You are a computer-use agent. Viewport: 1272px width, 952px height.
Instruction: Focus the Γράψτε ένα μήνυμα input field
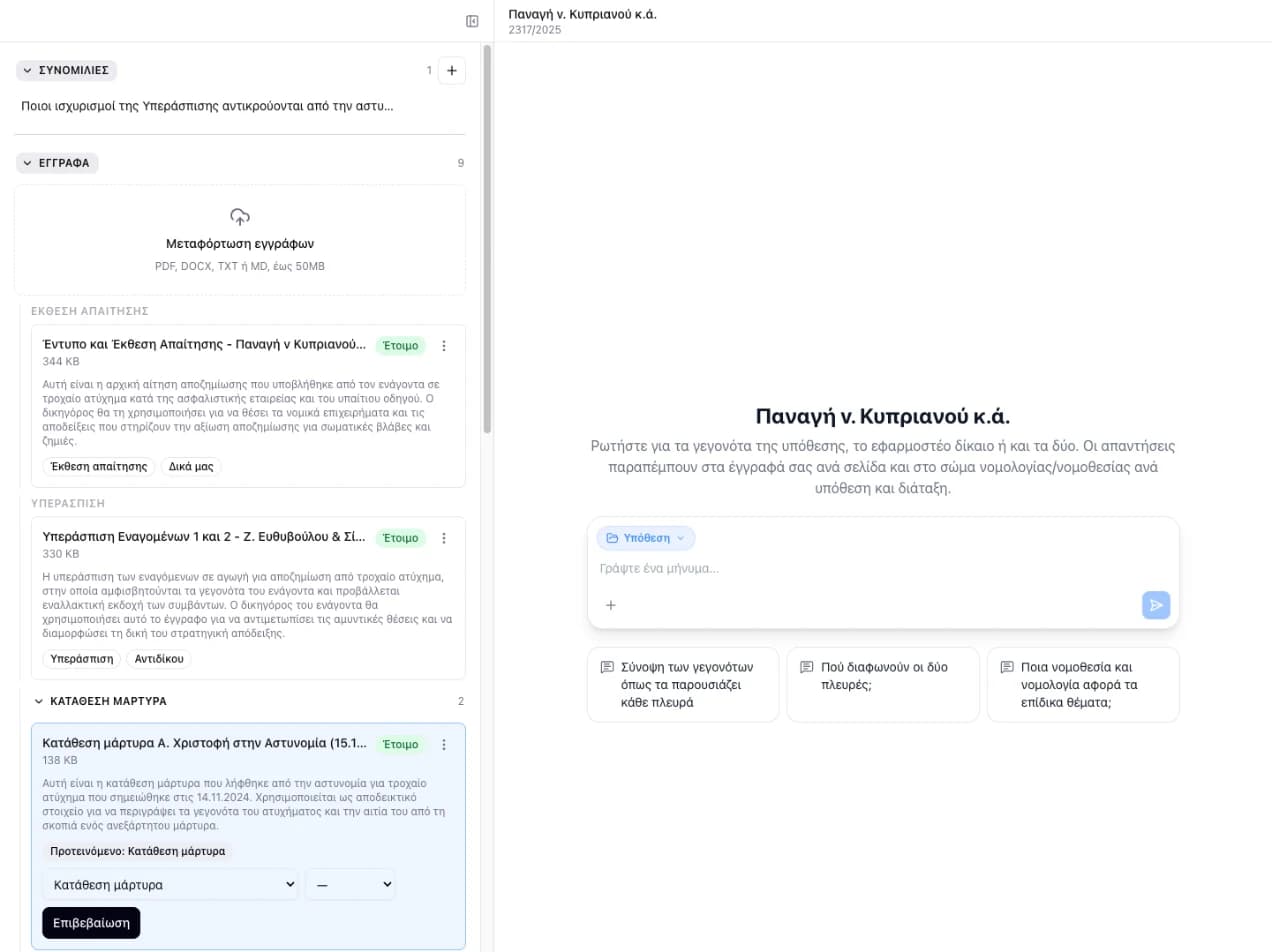pos(883,568)
